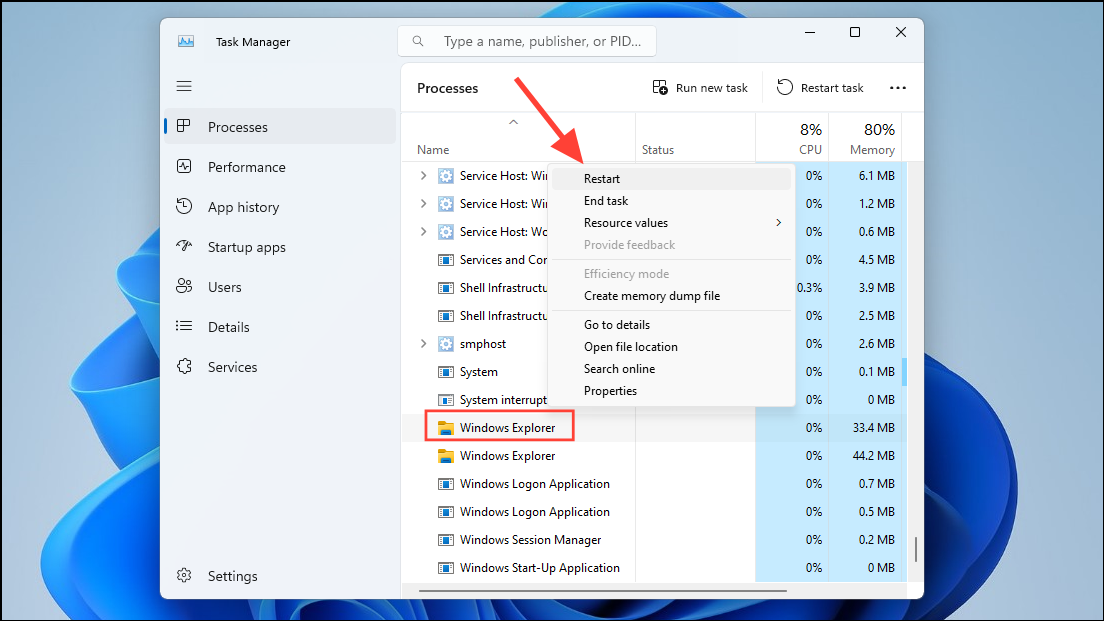
Task: Click the 0.3% CPU value
Action: 810,287
